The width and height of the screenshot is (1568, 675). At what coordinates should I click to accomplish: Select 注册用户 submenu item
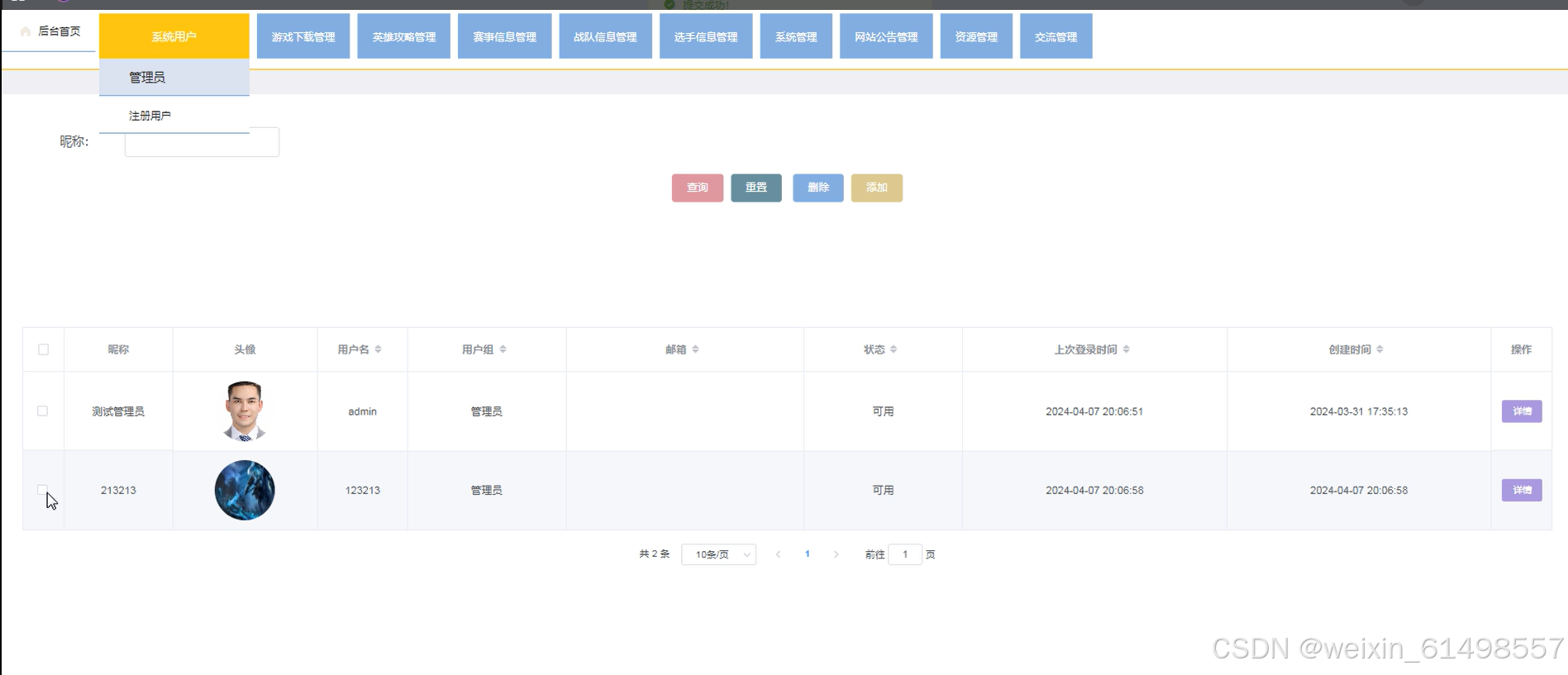tap(174, 115)
